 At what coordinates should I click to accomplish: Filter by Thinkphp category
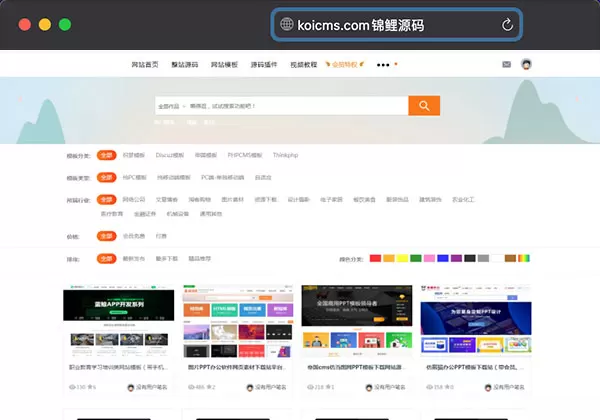pos(285,155)
